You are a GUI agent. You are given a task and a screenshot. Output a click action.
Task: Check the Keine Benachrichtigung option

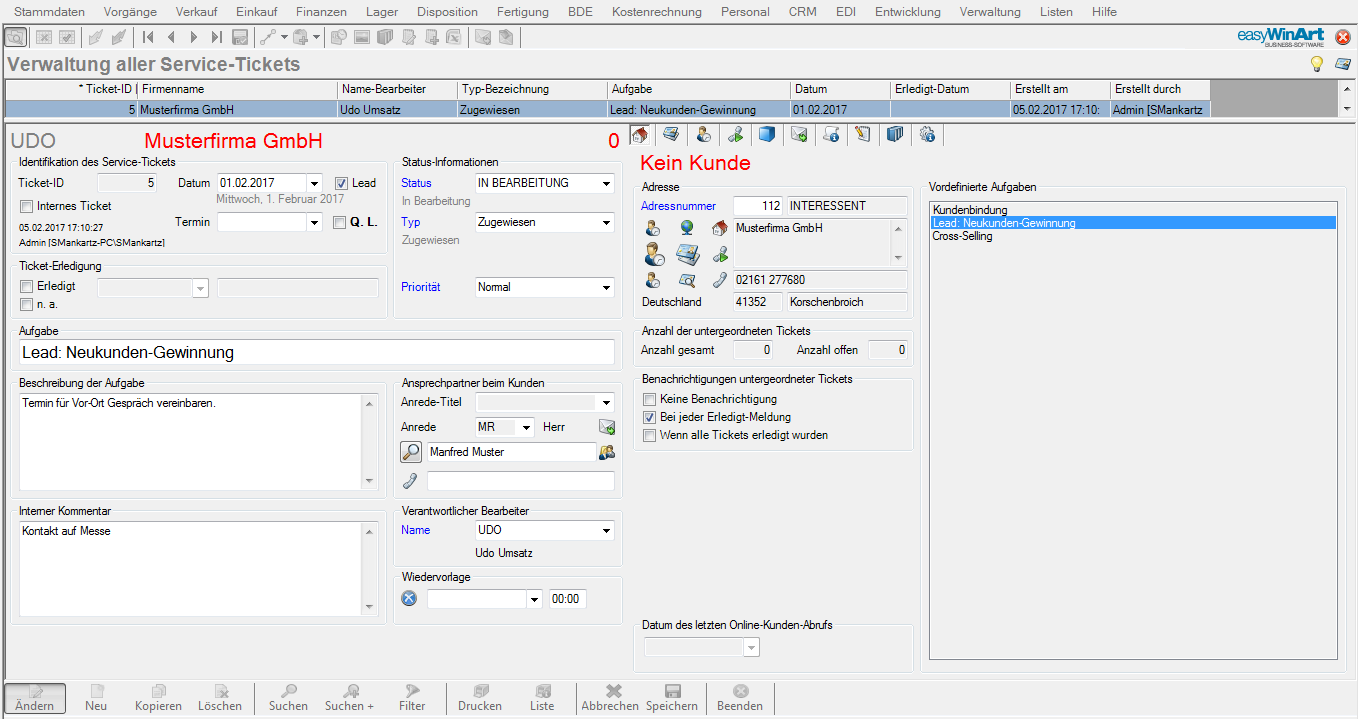650,399
